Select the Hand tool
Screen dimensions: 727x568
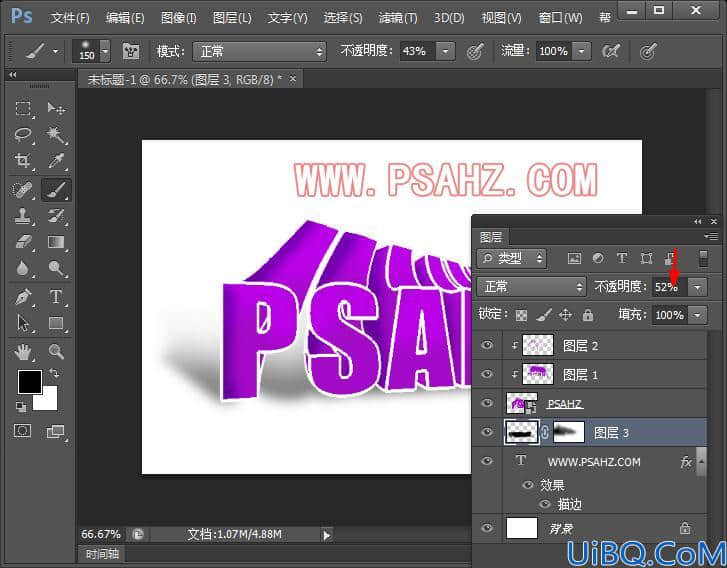[x=23, y=352]
